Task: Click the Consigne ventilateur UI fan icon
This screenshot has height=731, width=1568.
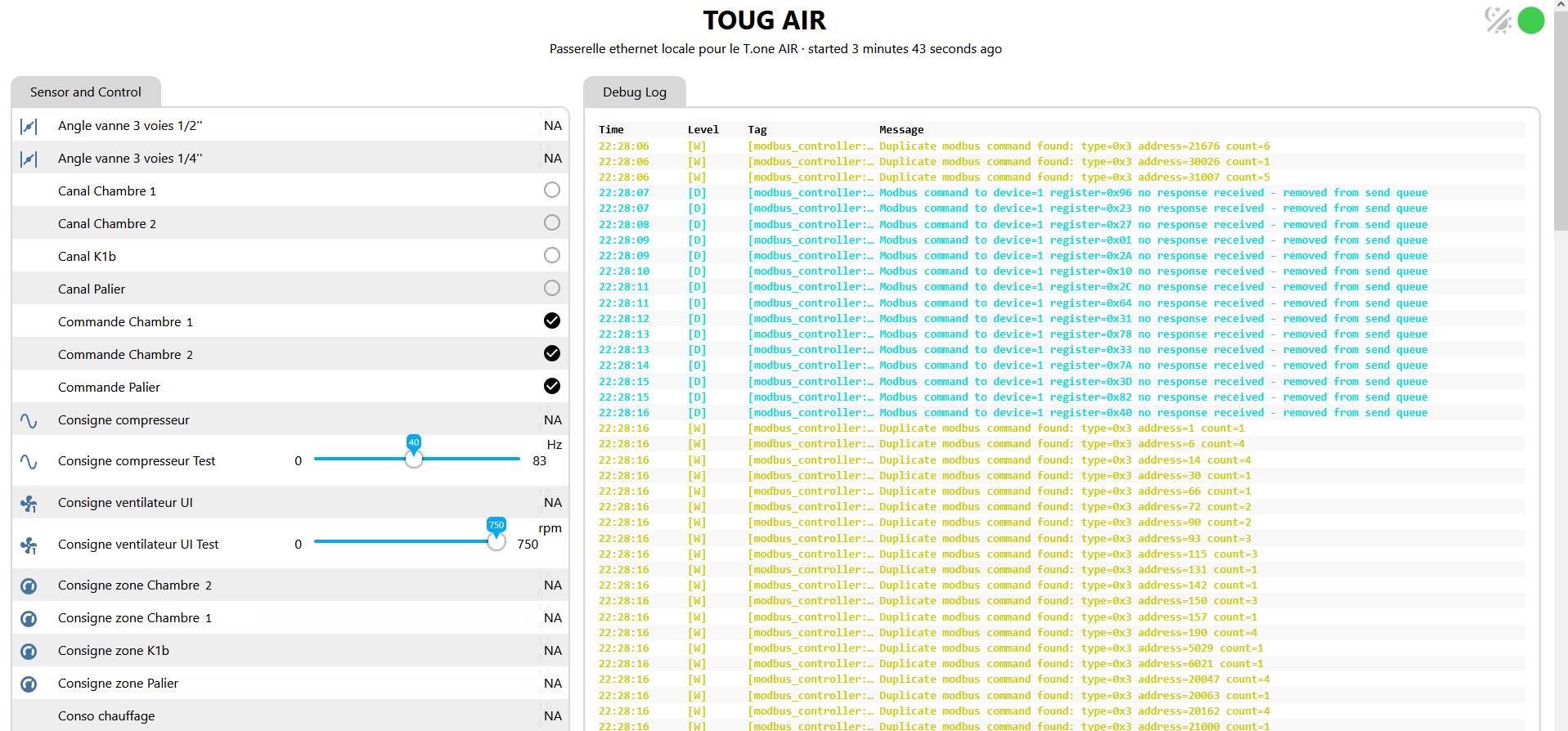Action: pos(29,504)
